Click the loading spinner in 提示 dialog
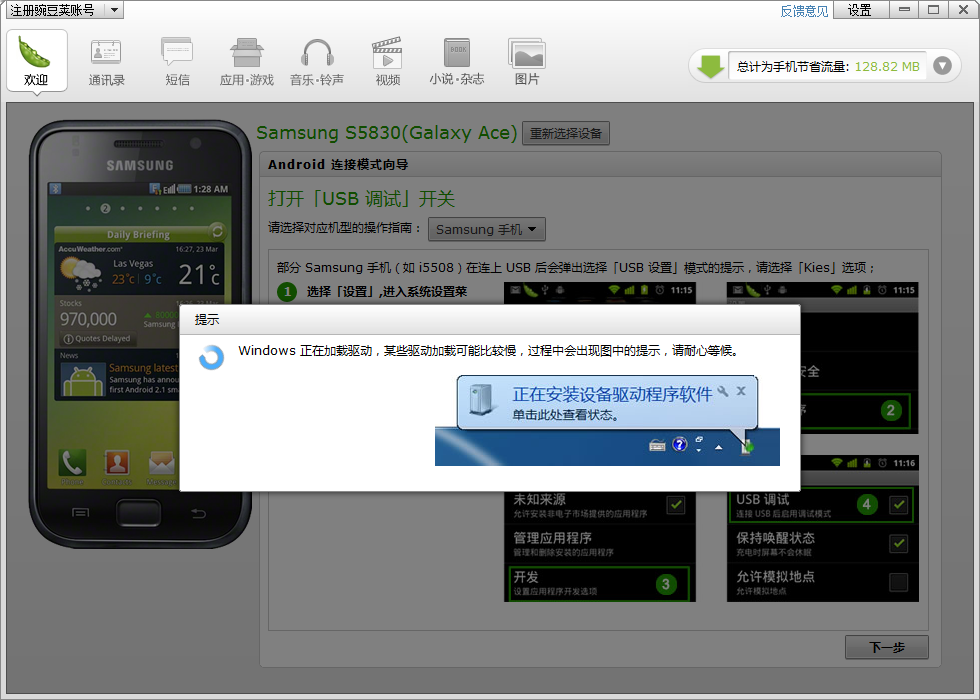 211,357
